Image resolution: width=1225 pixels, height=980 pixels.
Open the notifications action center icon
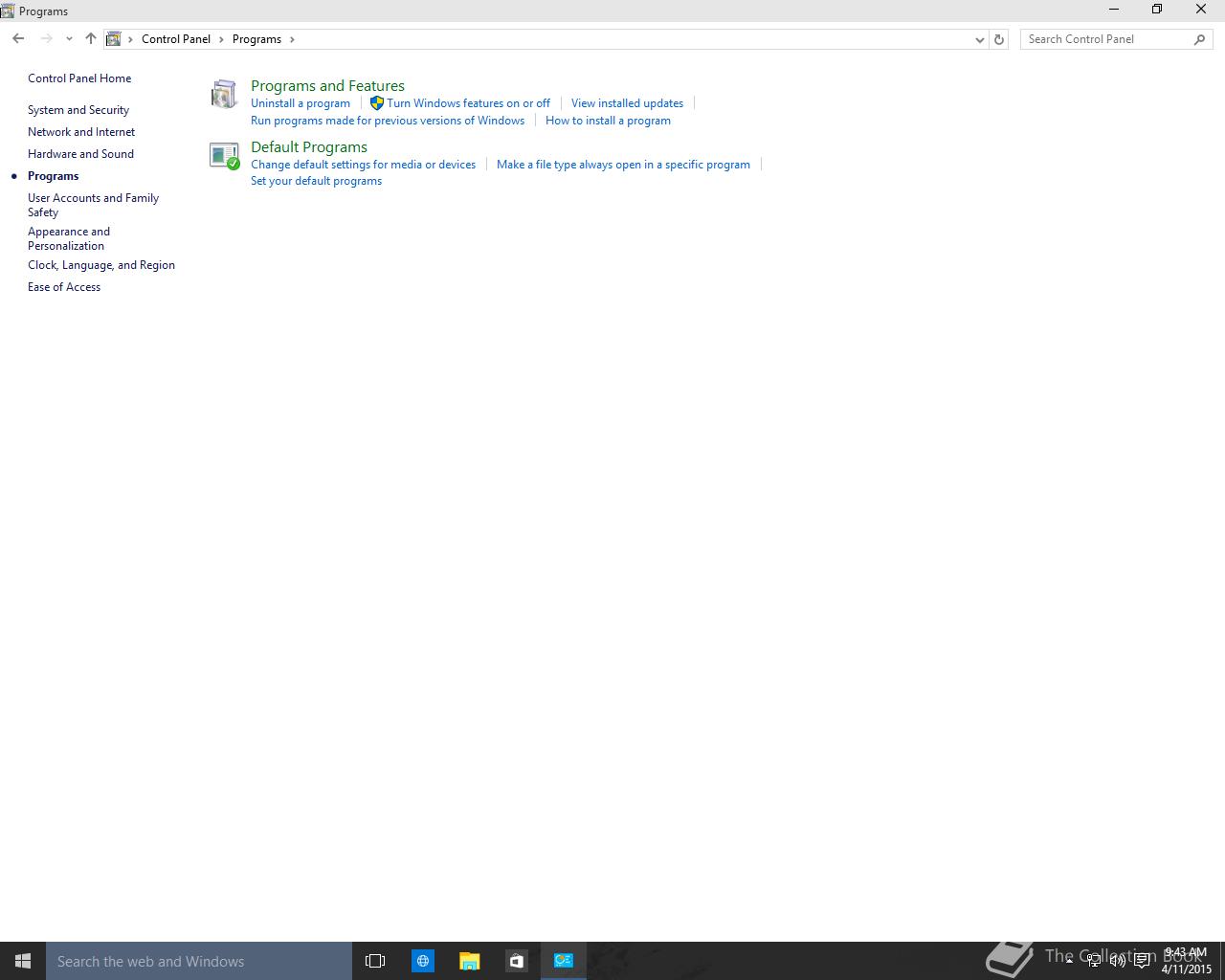pyautogui.click(x=1142, y=961)
